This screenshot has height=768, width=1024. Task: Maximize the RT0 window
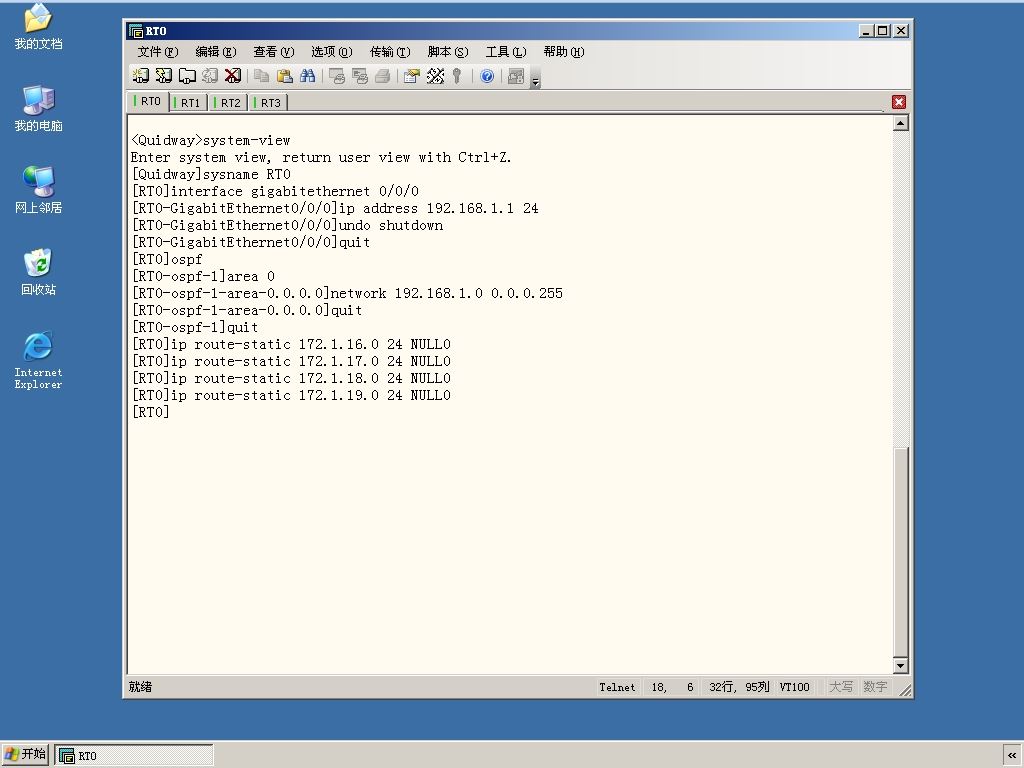pos(883,31)
